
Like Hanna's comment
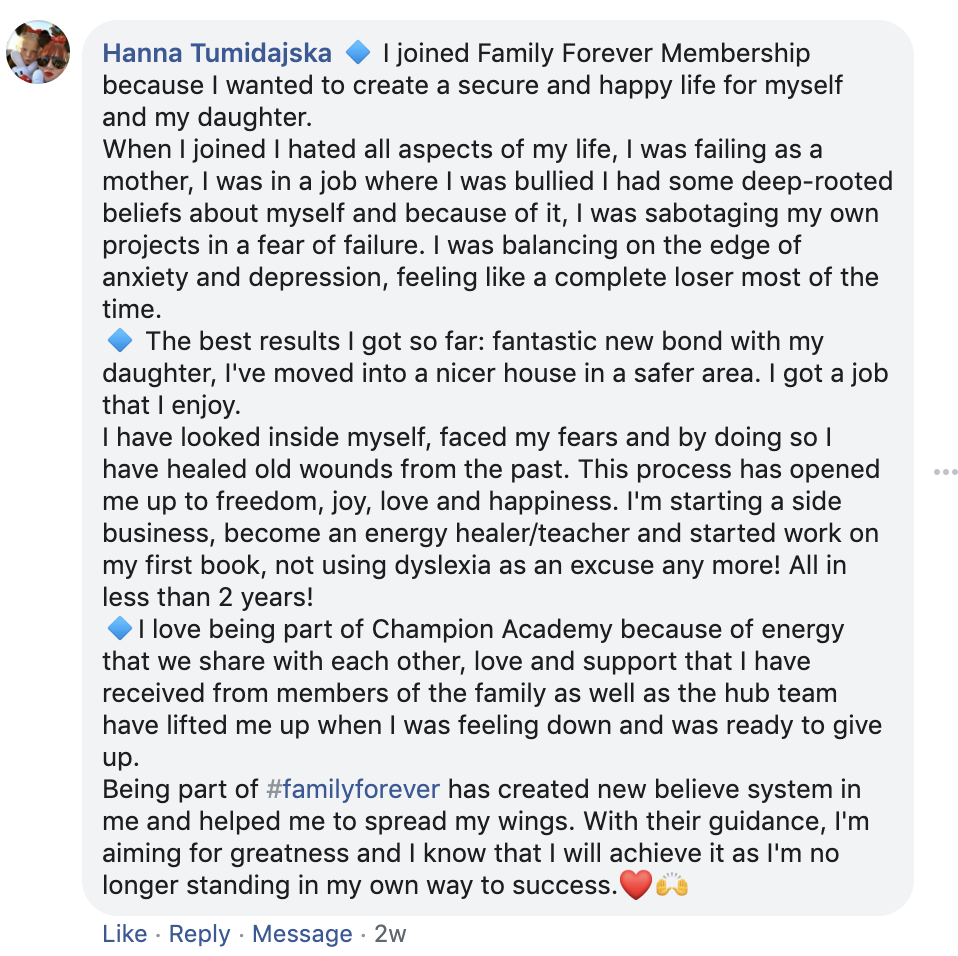pyautogui.click(x=125, y=934)
